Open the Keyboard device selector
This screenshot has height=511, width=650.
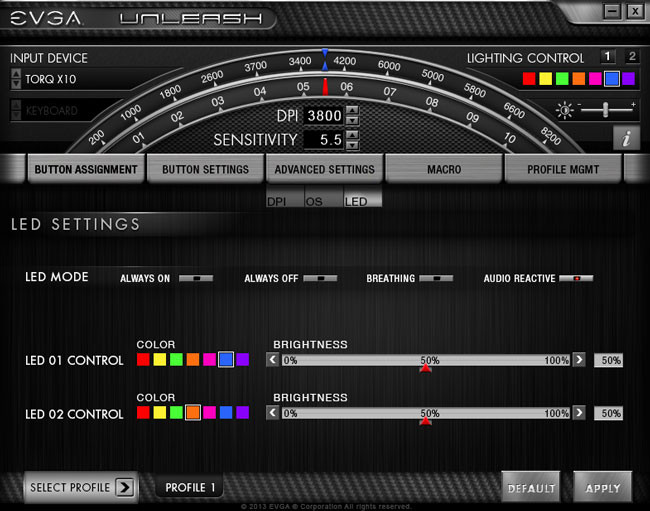15,111
